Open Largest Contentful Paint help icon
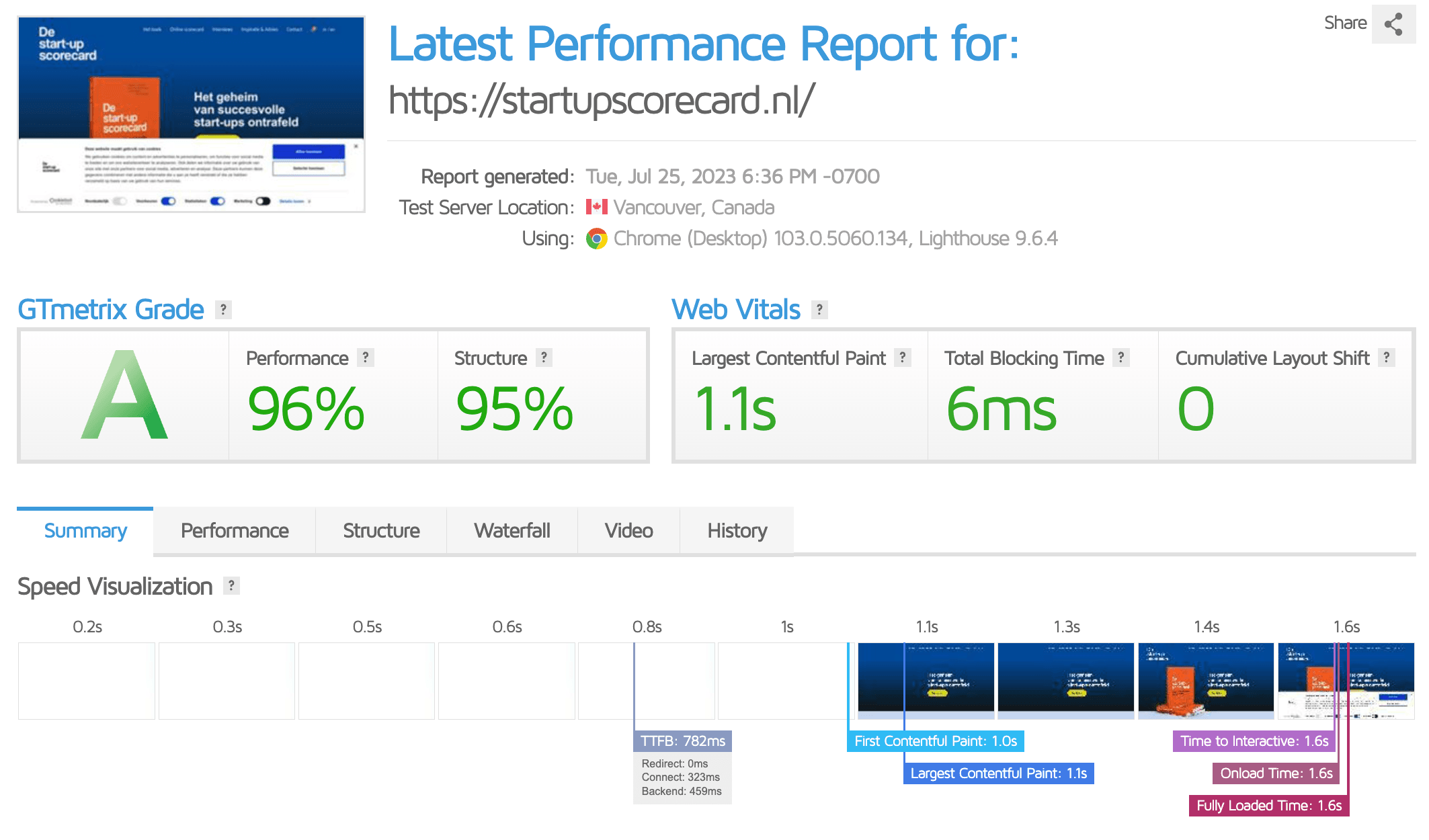This screenshot has height=840, width=1429. pyautogui.click(x=903, y=358)
